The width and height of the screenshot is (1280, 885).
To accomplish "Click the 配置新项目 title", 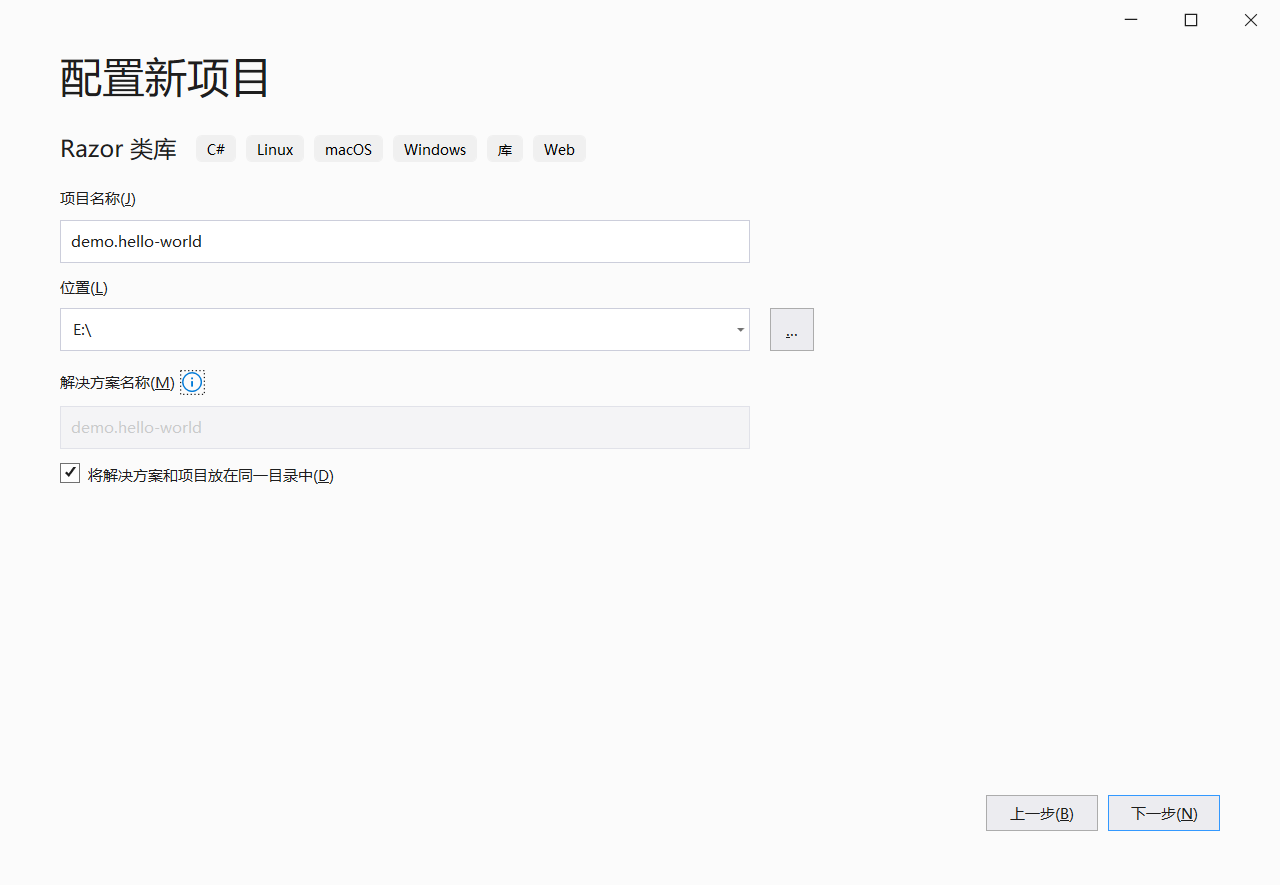I will tap(163, 78).
